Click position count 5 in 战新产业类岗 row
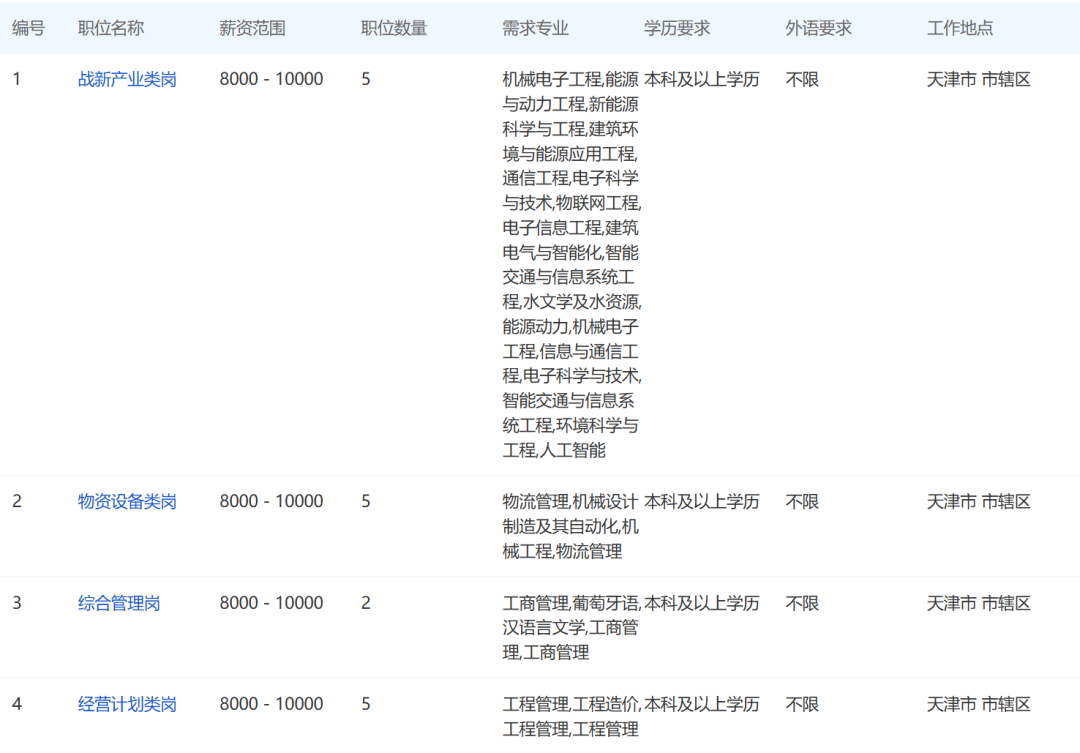Image resolution: width=1080 pixels, height=753 pixels. (366, 79)
